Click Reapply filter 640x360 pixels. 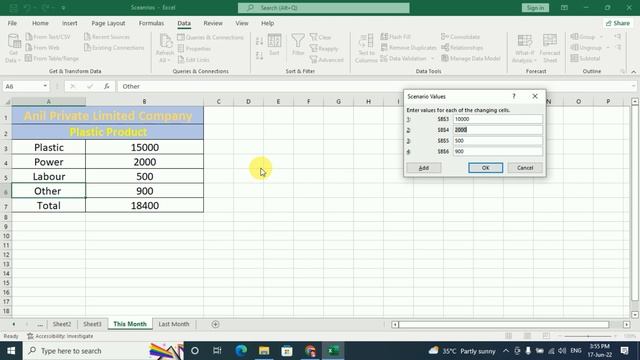[x=324, y=49]
